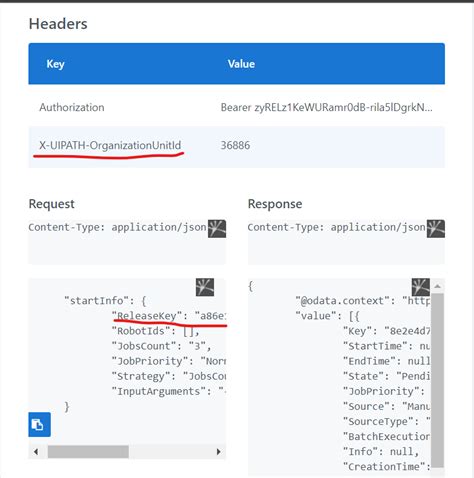Select the value 36886
This screenshot has width=474, height=478.
[235, 145]
